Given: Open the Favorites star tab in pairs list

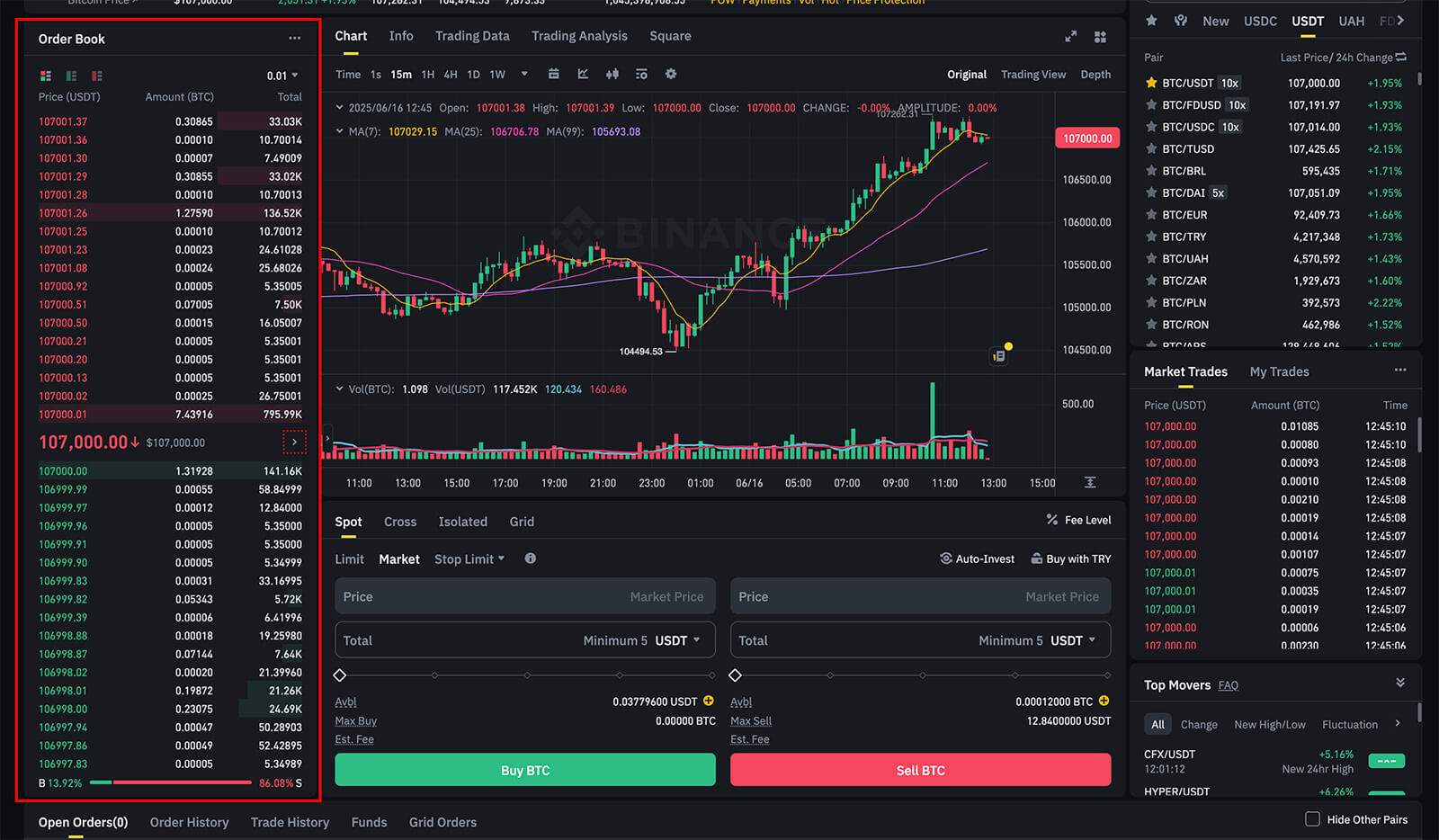Looking at the screenshot, I should tap(1151, 21).
